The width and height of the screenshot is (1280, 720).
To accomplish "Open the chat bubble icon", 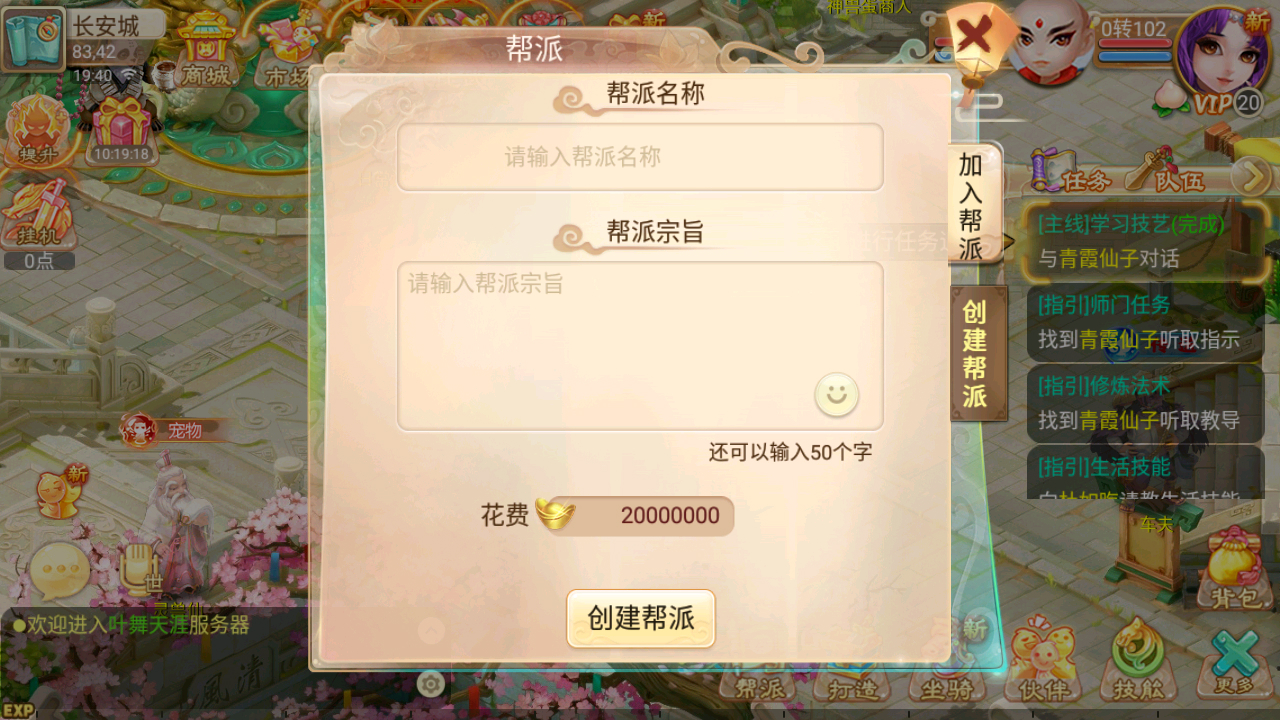I will pyautogui.click(x=59, y=571).
